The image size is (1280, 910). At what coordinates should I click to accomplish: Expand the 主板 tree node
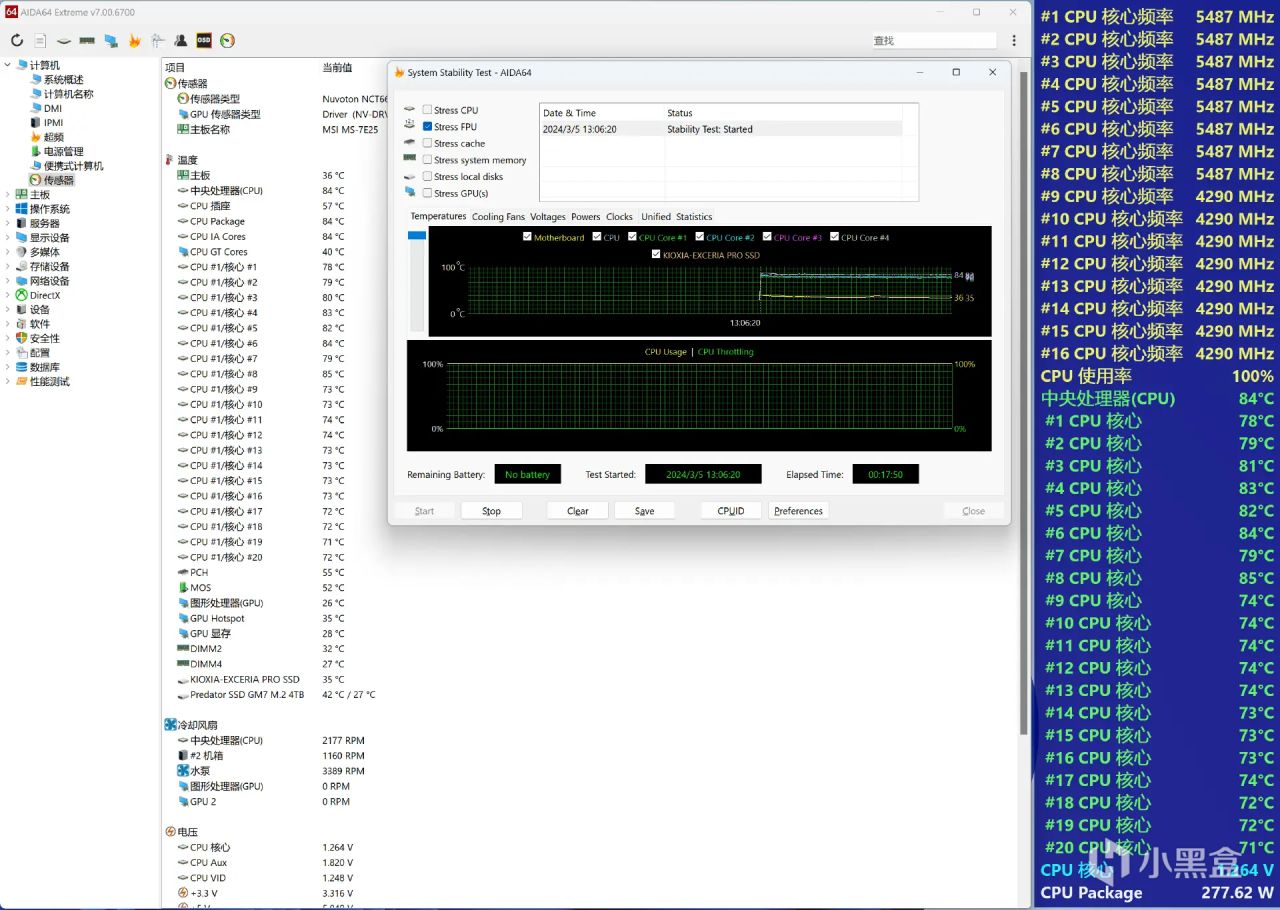point(8,195)
